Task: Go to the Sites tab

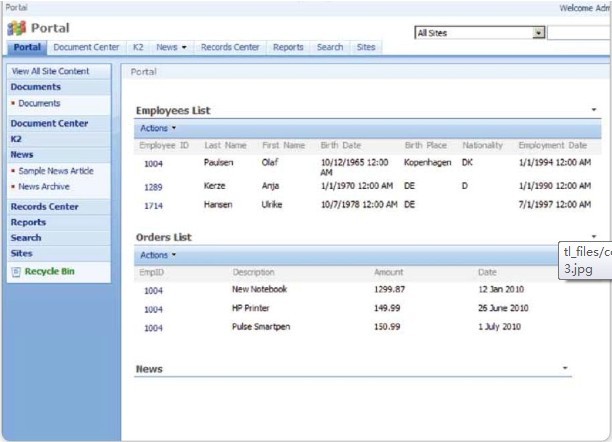Action: pos(366,47)
